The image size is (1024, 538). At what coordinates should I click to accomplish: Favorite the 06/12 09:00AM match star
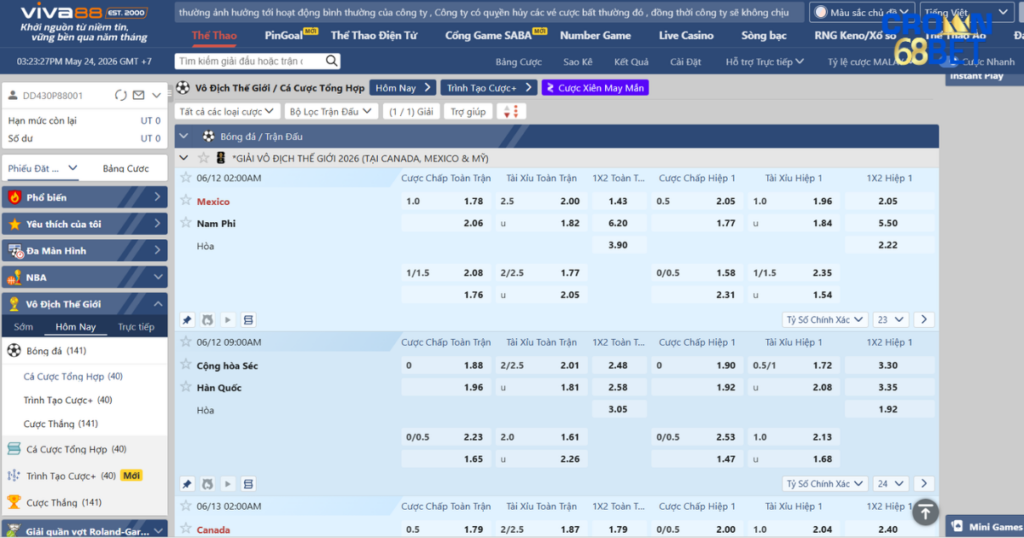(x=186, y=341)
